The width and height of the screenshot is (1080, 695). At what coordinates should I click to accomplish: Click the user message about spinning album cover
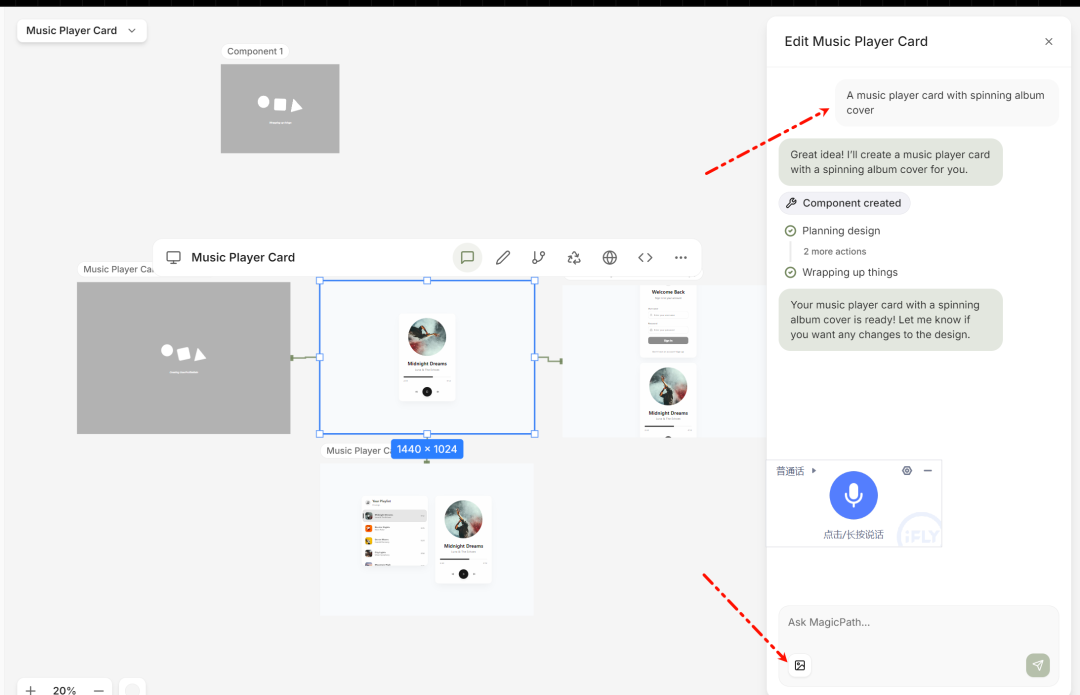[946, 103]
